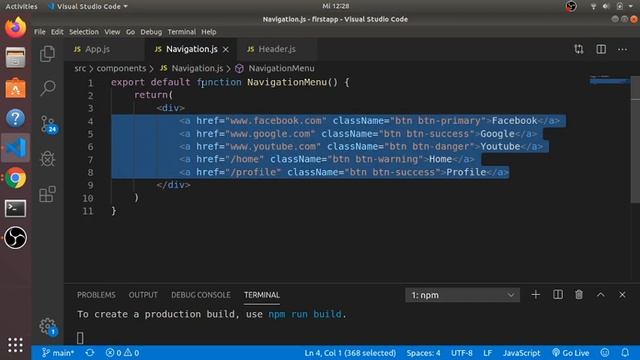This screenshot has width=640, height=360.
Task: Click line number 9 in the gutter
Action: pyautogui.click(x=90, y=185)
